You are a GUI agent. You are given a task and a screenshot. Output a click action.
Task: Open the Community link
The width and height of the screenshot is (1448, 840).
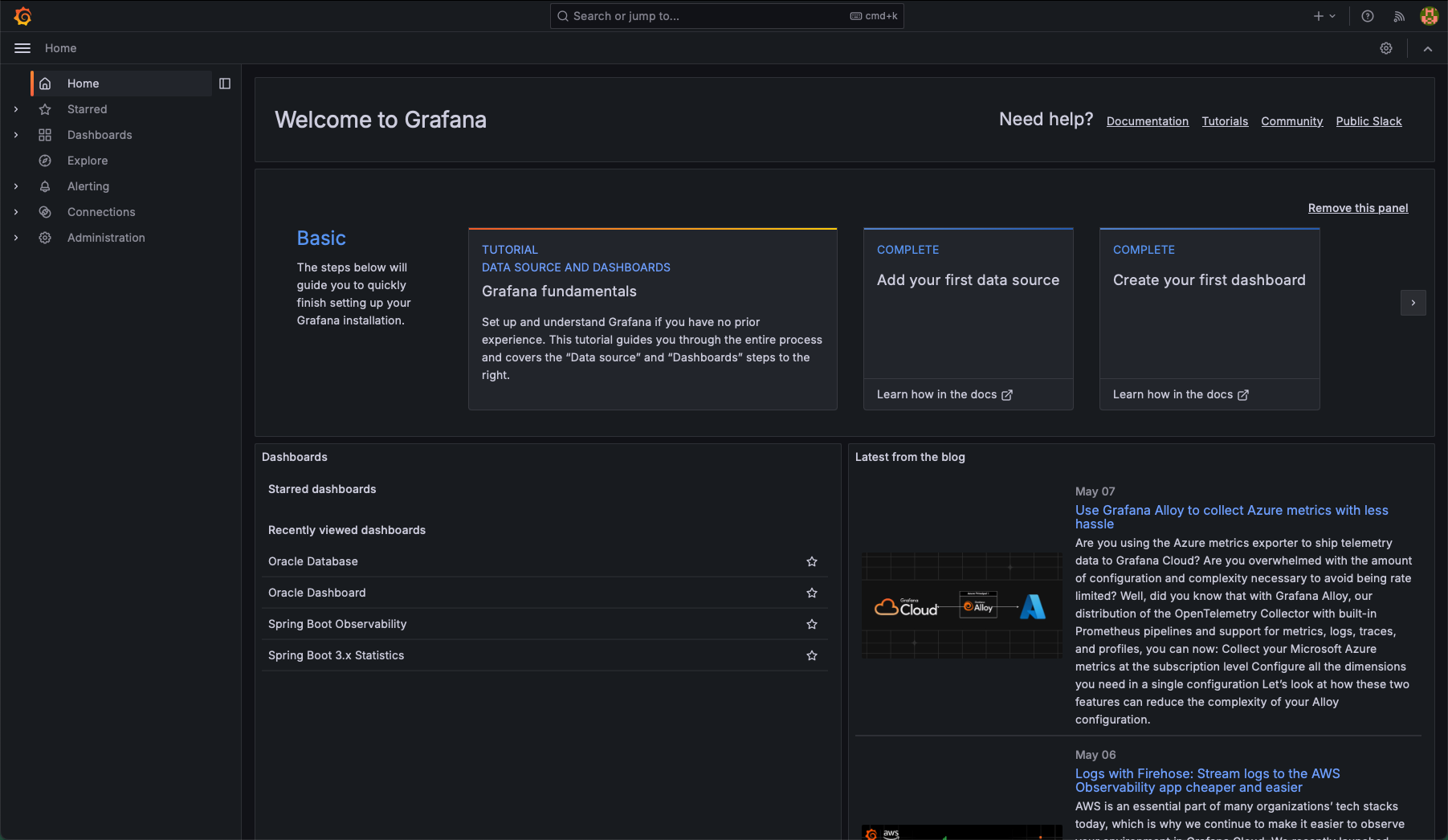click(1291, 121)
